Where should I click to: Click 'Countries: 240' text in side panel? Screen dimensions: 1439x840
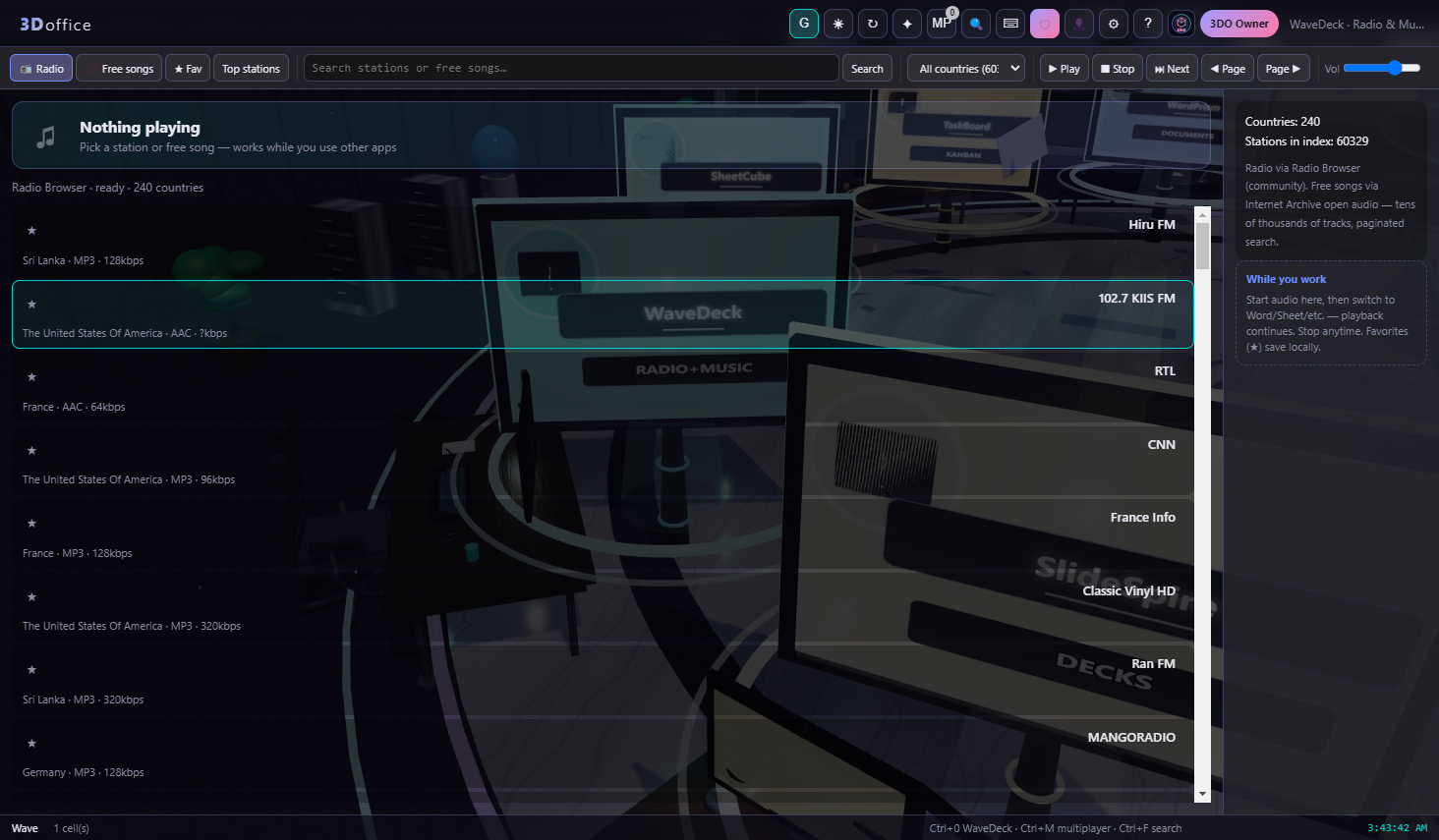(1283, 122)
